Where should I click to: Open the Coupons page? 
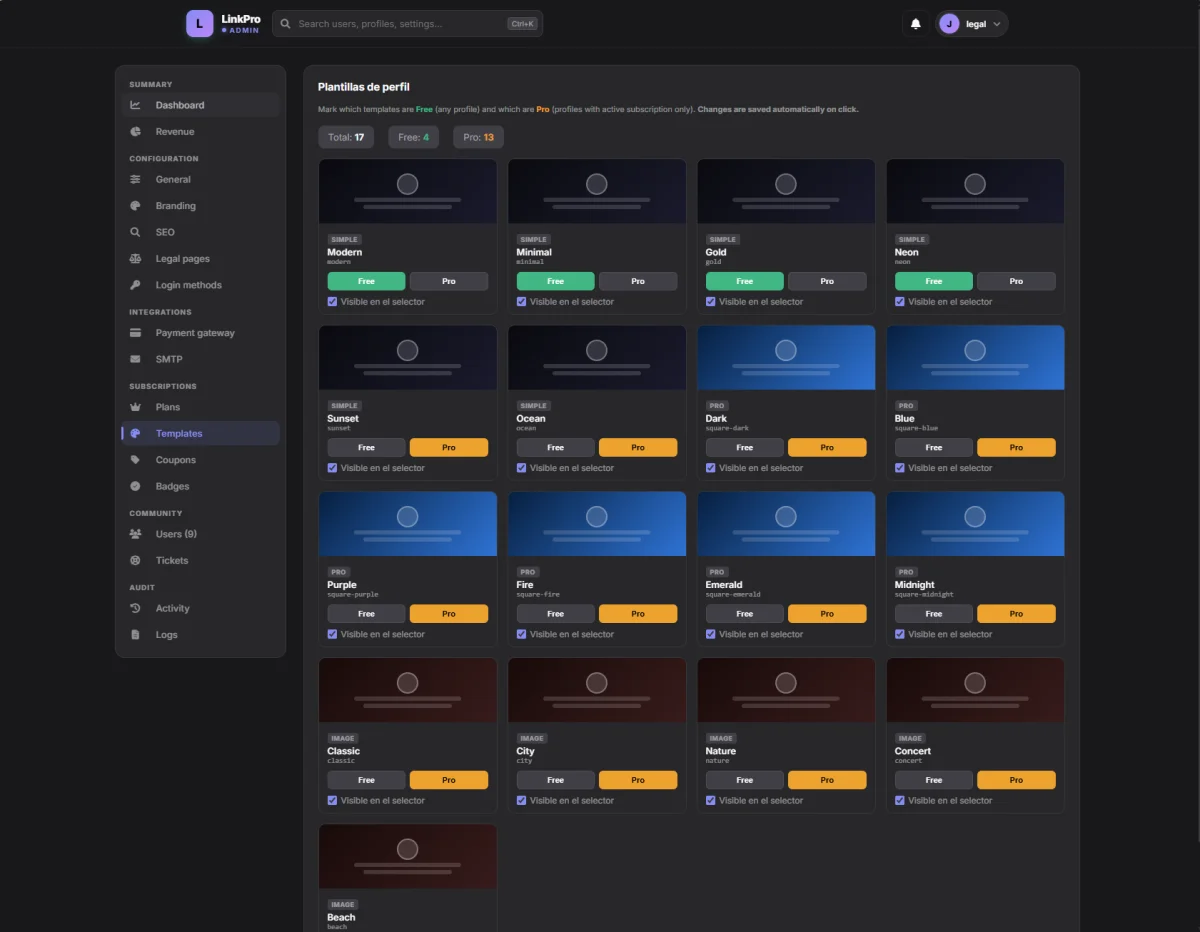point(201,460)
